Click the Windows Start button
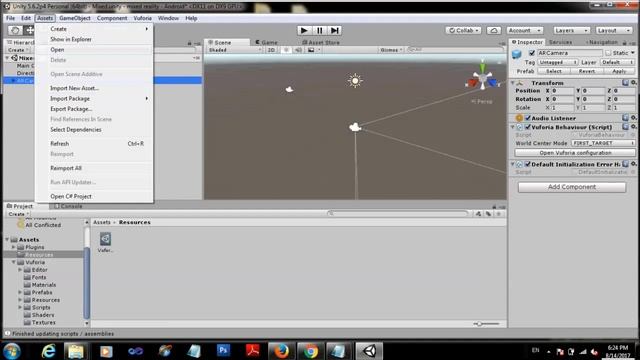The height and width of the screenshot is (360, 640). (12, 351)
